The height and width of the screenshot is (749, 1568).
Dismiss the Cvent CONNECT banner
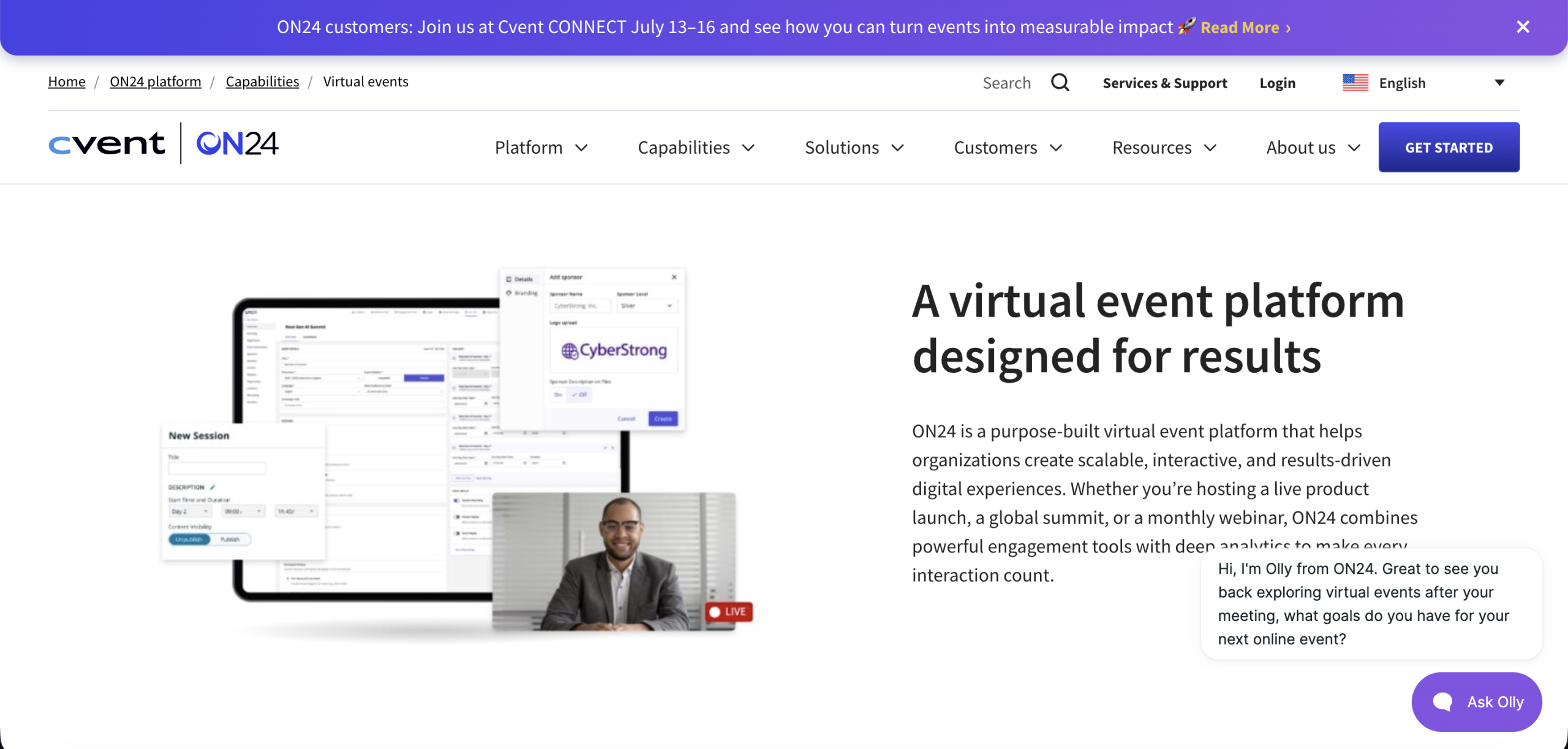click(1523, 27)
